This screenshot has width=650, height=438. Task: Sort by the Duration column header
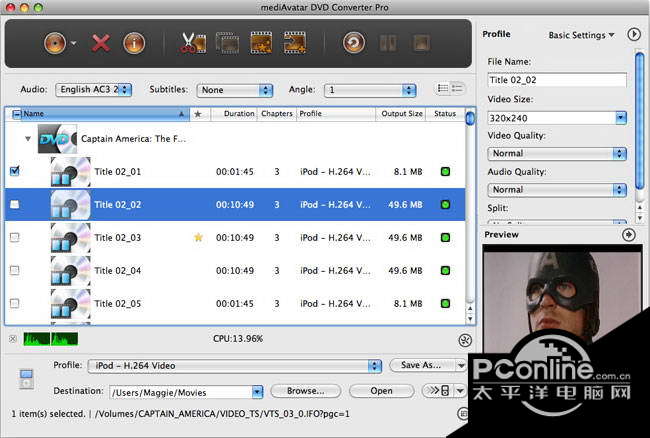point(235,114)
